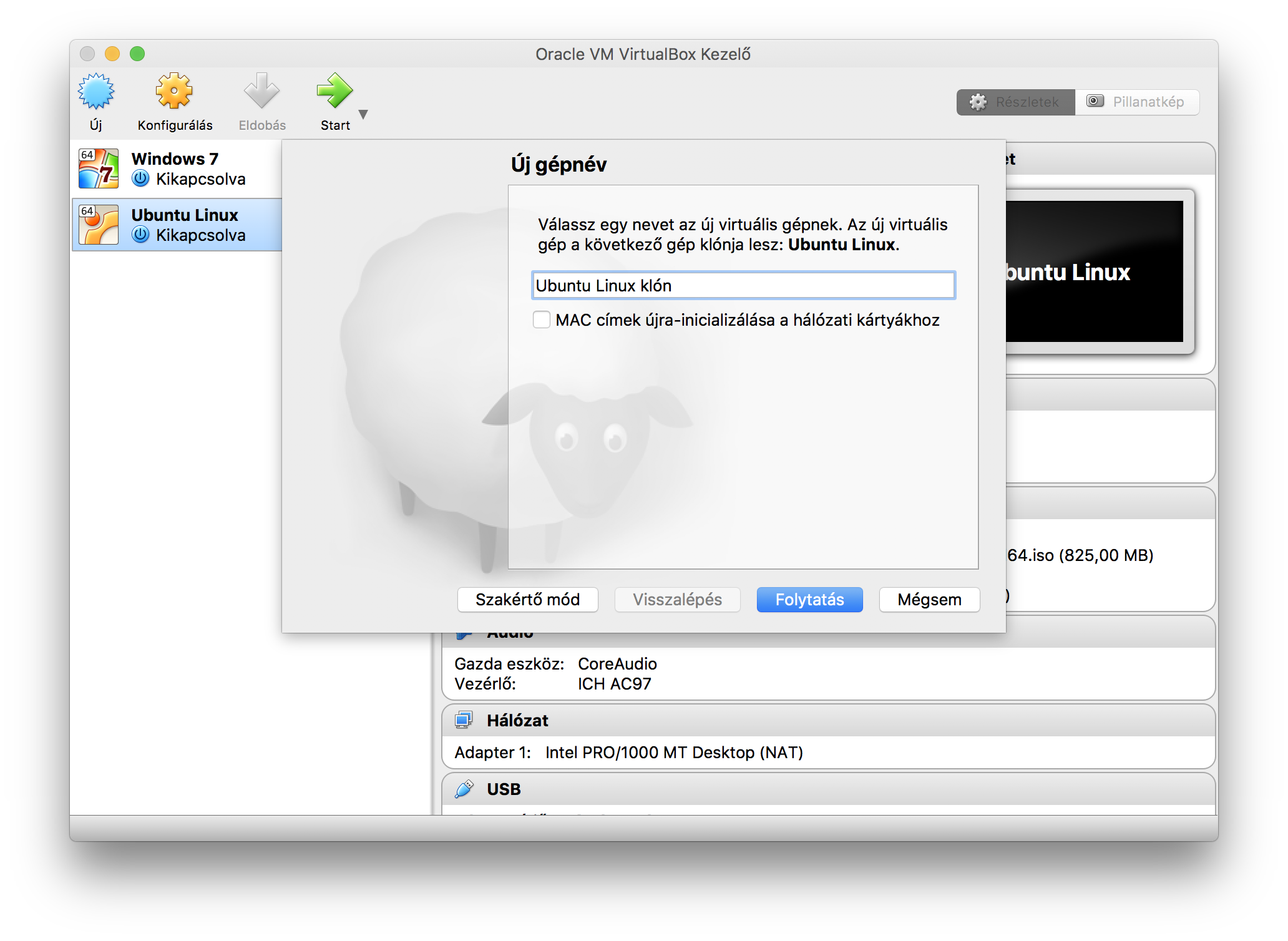Viewport: 1288px width, 941px height.
Task: Click the Hálózat network section icon
Action: pyautogui.click(x=464, y=720)
